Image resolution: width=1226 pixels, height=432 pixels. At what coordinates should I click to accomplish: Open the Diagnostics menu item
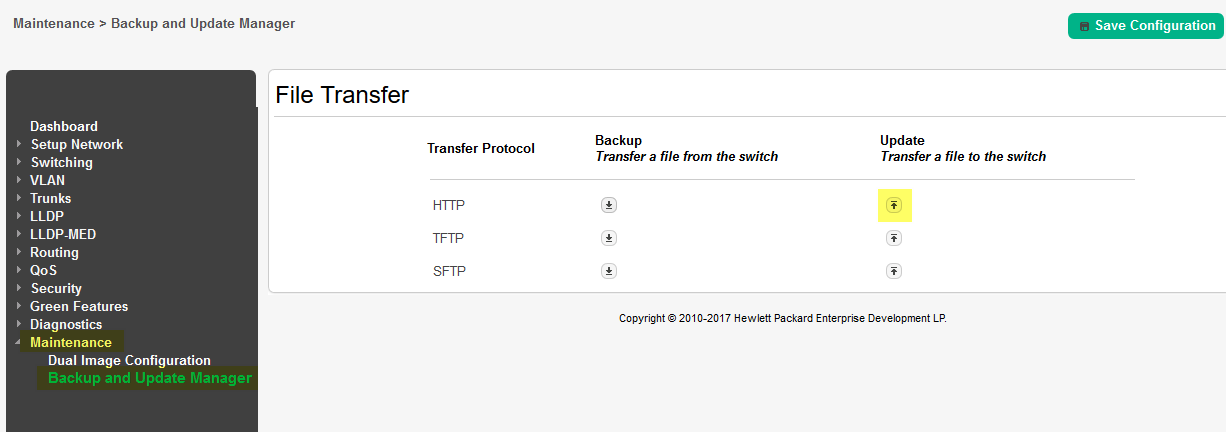click(x=66, y=324)
